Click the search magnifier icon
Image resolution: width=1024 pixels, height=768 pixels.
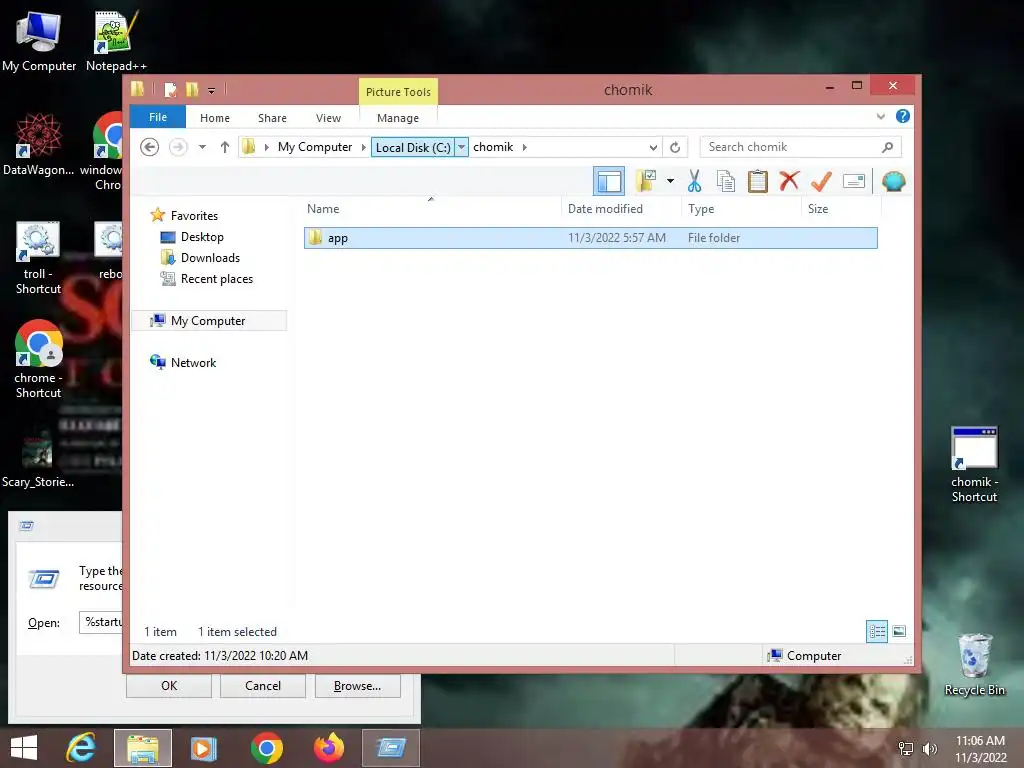[x=887, y=147]
